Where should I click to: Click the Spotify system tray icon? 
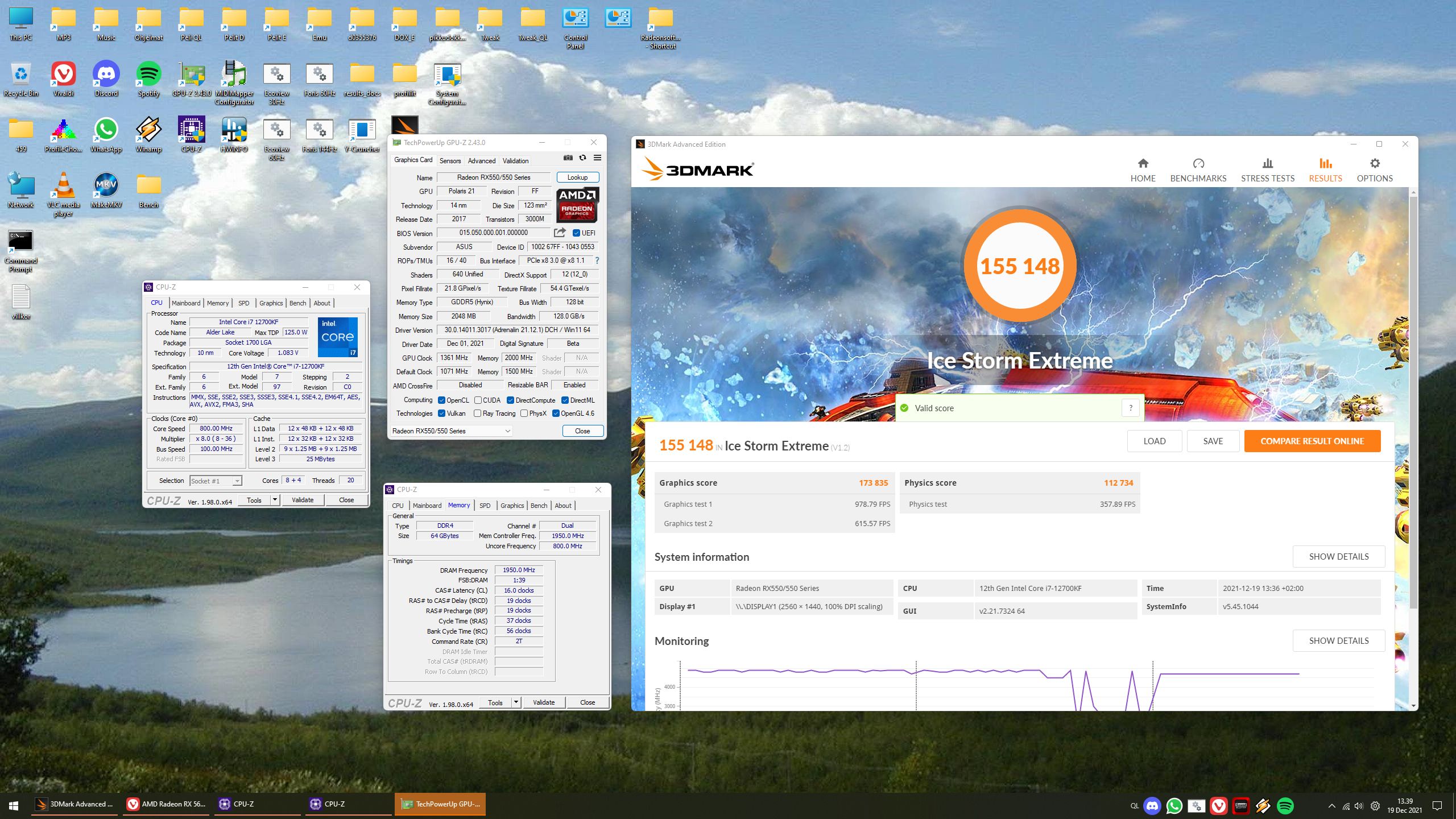(x=1285, y=806)
